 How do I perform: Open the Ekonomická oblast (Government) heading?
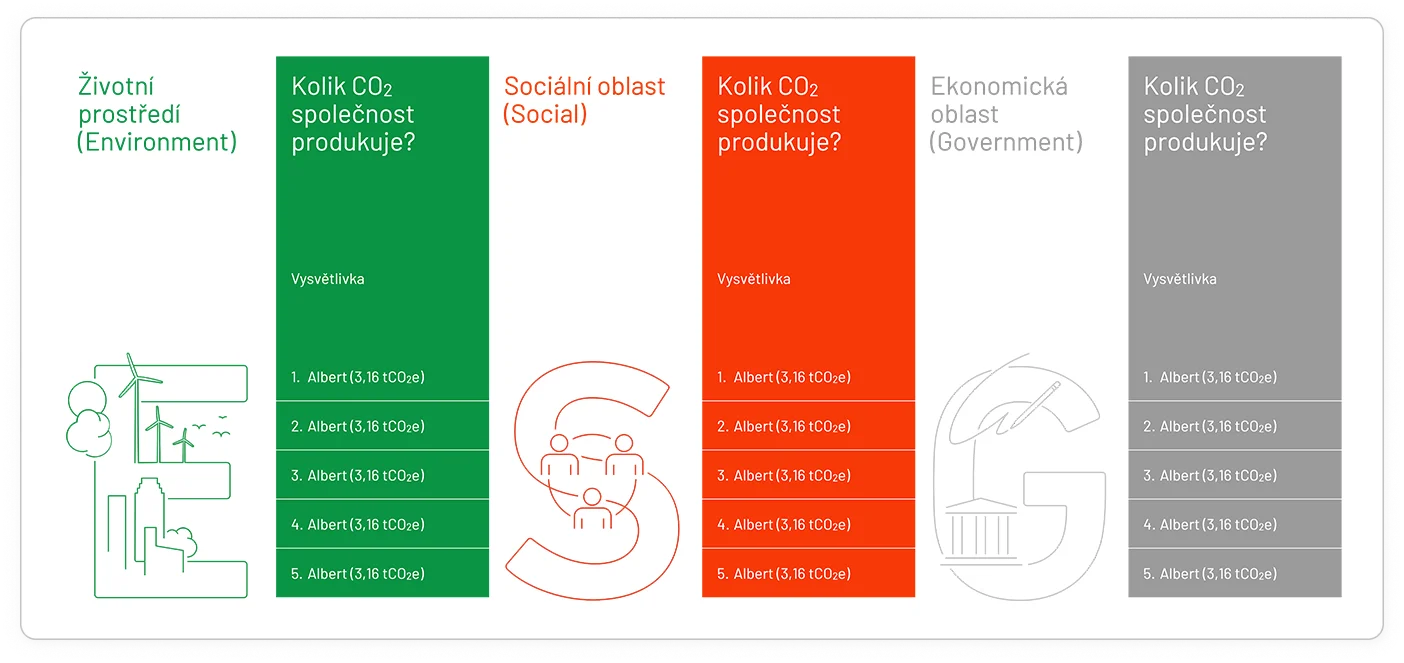click(1006, 114)
